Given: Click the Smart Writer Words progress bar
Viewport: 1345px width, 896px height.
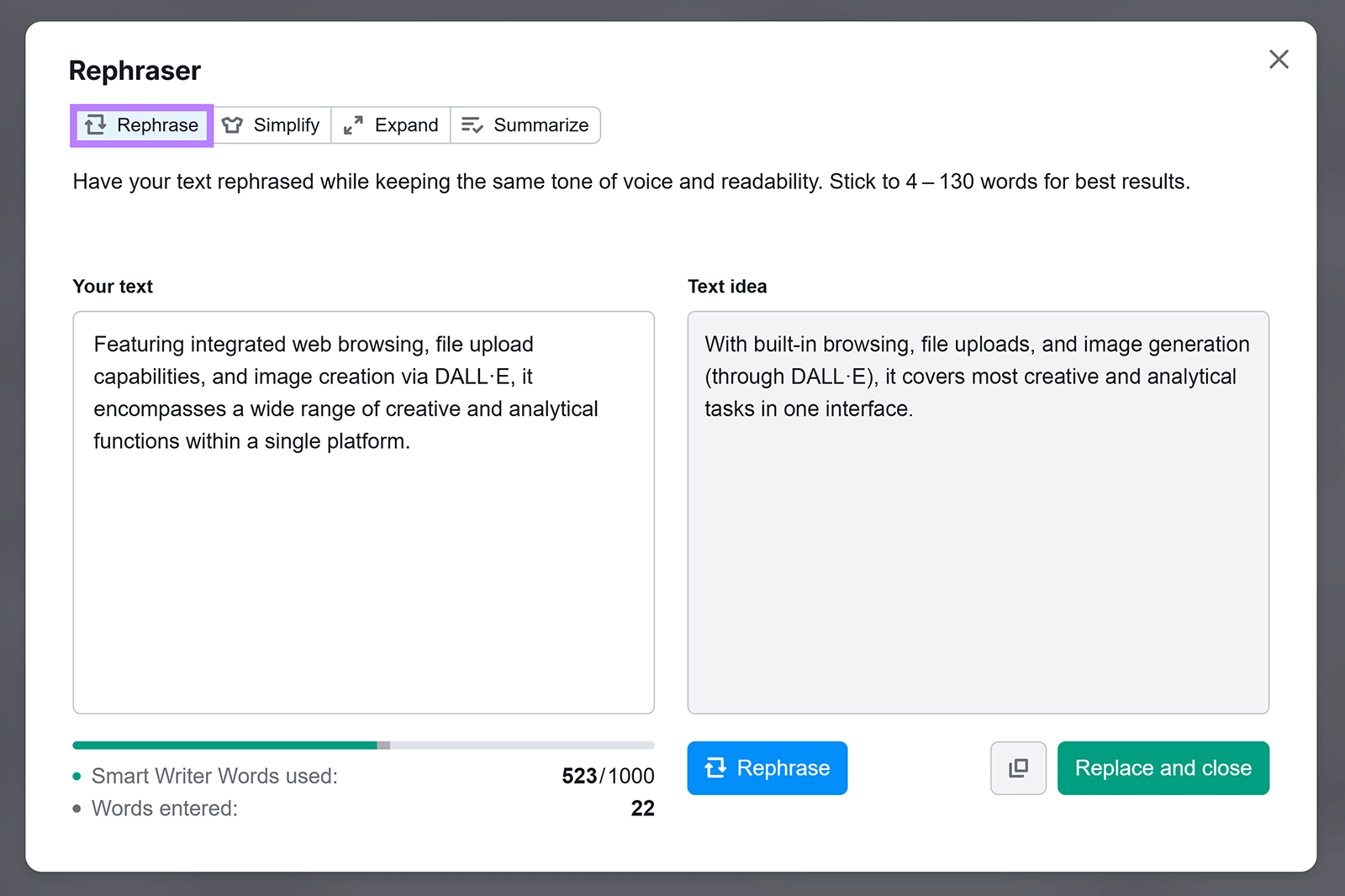Looking at the screenshot, I should [363, 745].
